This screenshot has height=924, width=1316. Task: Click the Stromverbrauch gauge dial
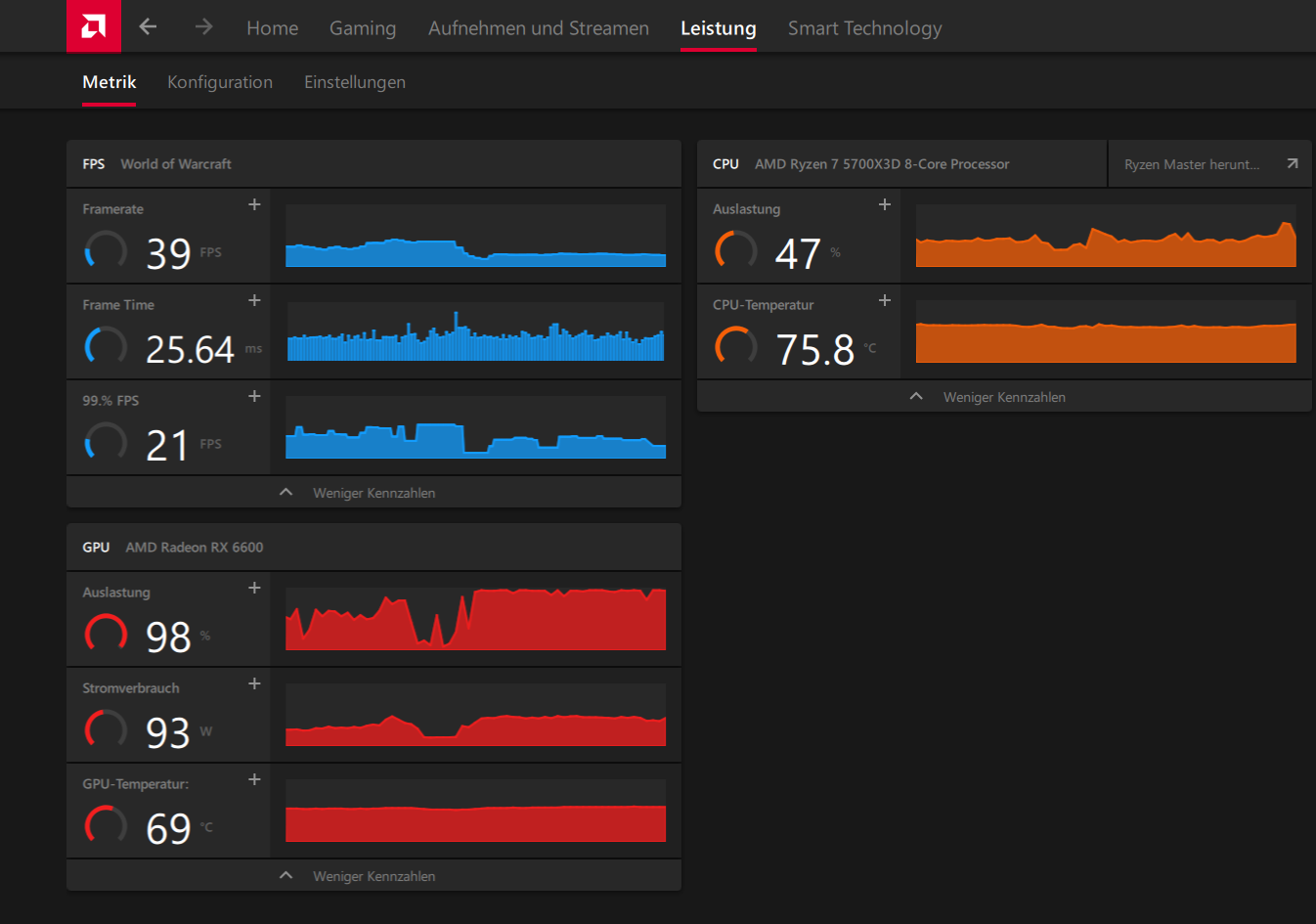106,730
